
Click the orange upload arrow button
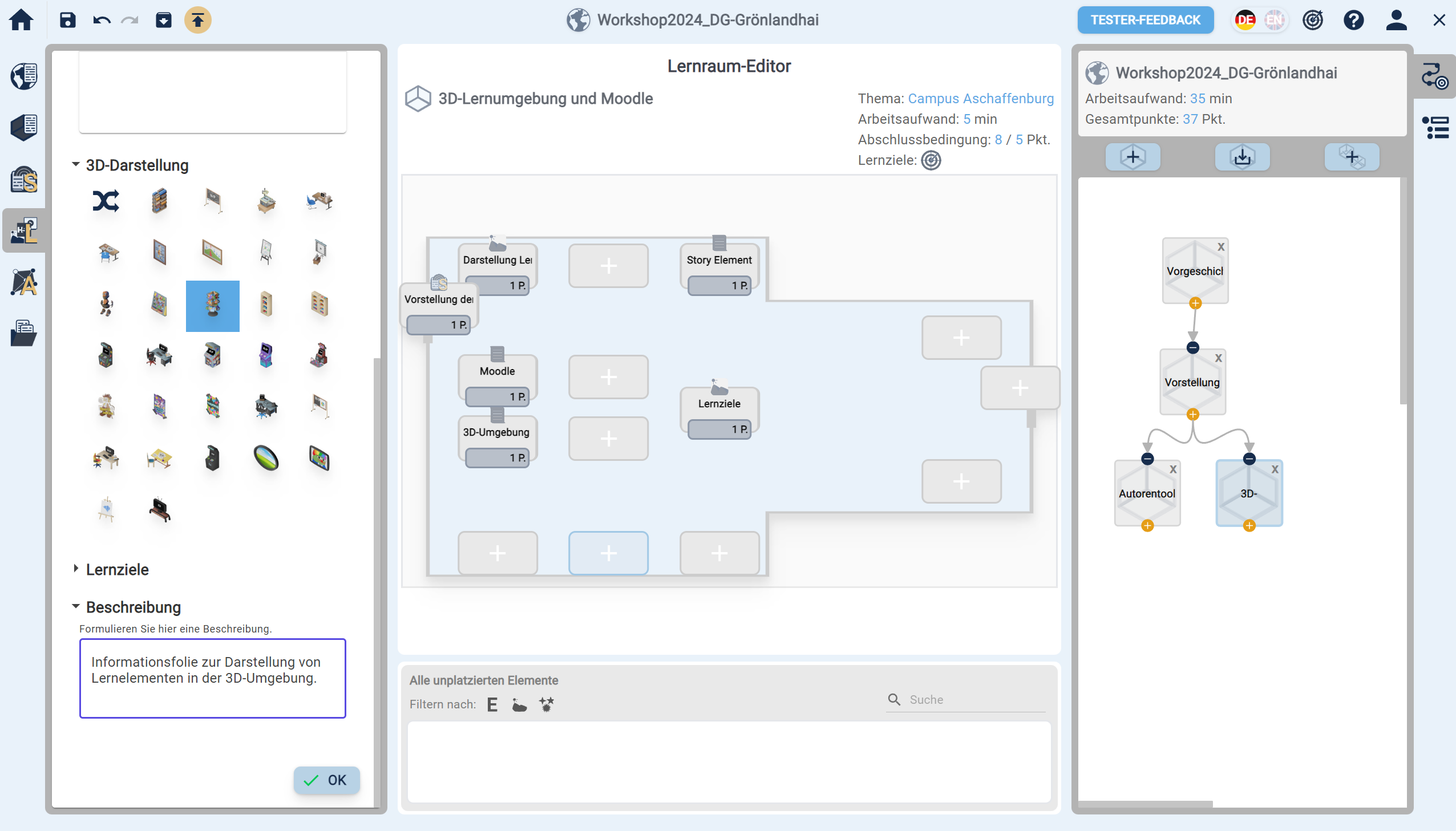point(197,21)
